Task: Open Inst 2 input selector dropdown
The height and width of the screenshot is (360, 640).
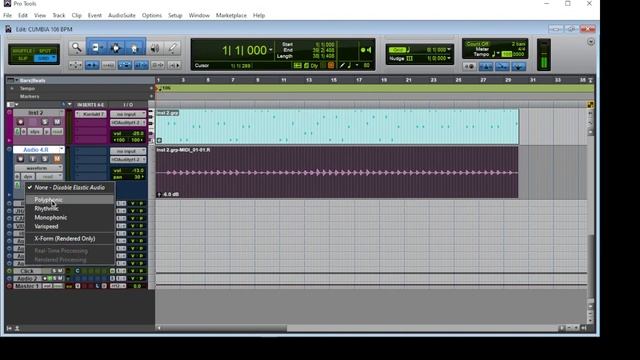Action: click(x=128, y=114)
